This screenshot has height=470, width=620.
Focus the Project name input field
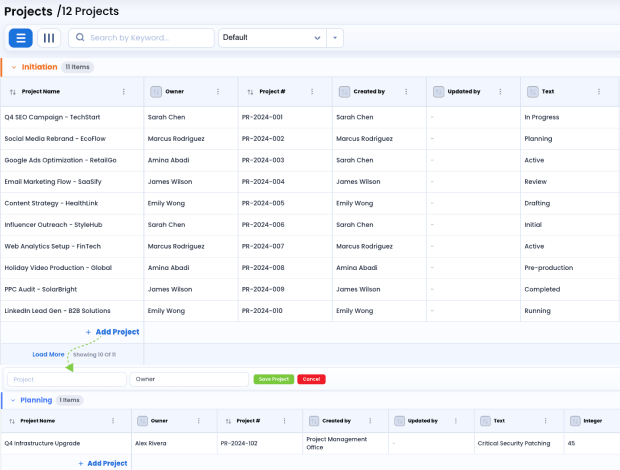[67, 379]
